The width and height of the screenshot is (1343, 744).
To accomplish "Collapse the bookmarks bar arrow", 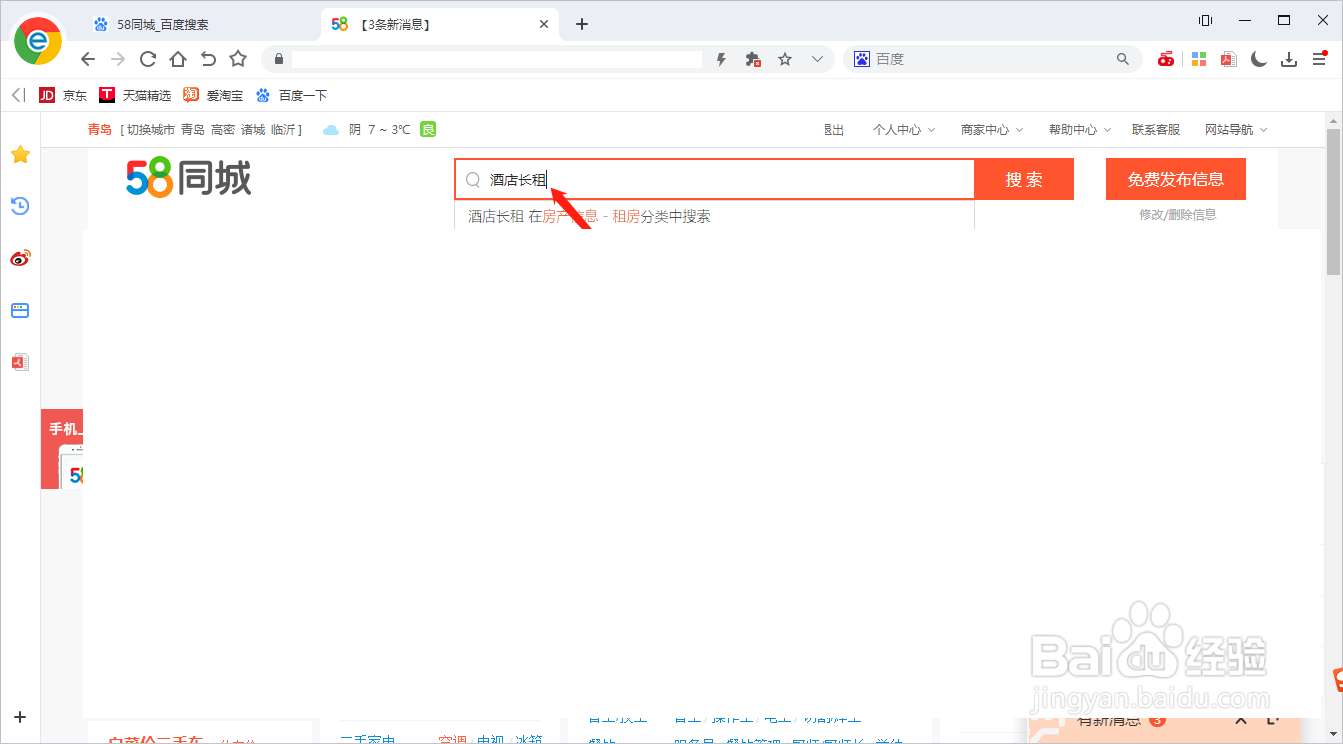I will point(18,95).
